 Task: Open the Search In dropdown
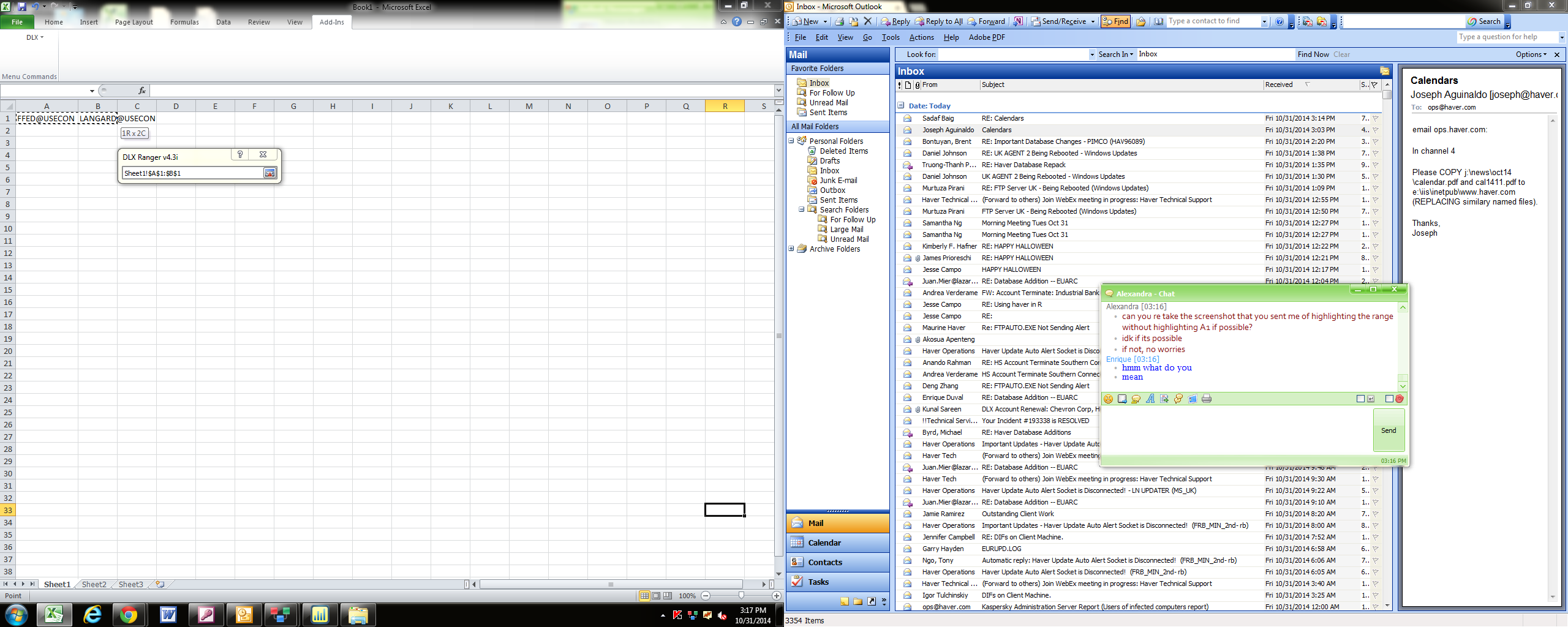pos(1115,54)
